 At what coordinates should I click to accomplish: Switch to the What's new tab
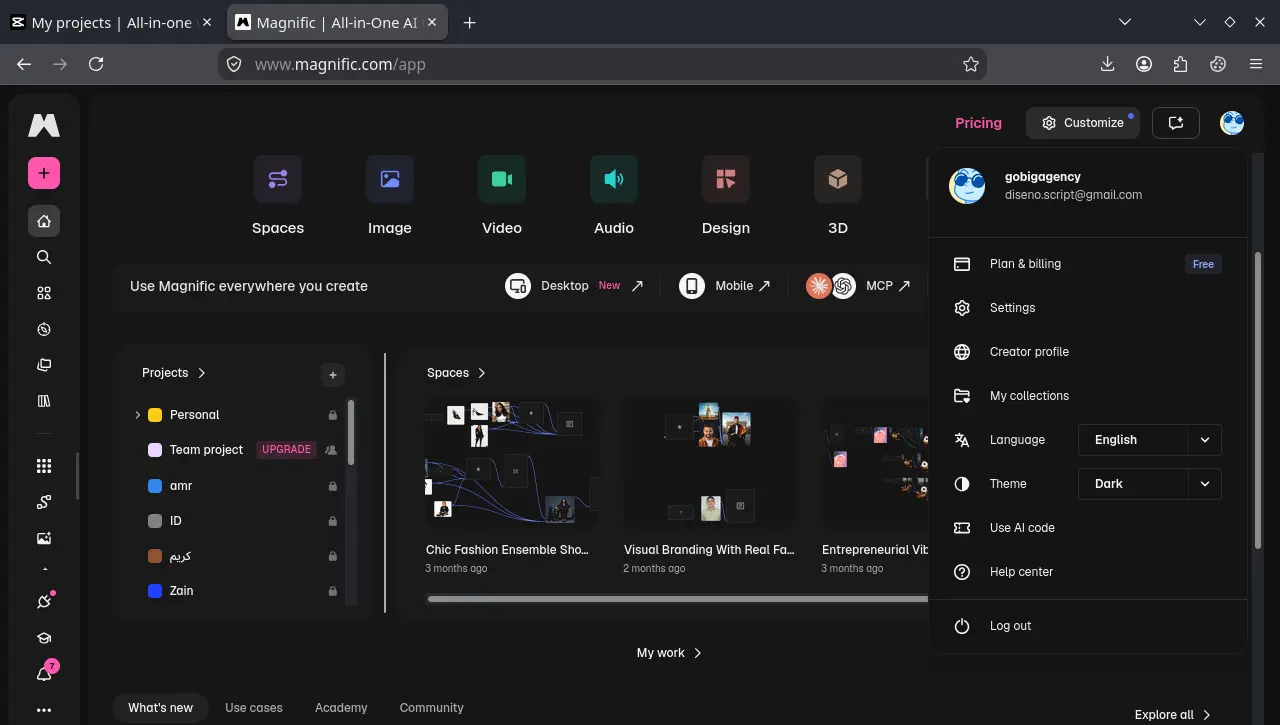coord(160,708)
